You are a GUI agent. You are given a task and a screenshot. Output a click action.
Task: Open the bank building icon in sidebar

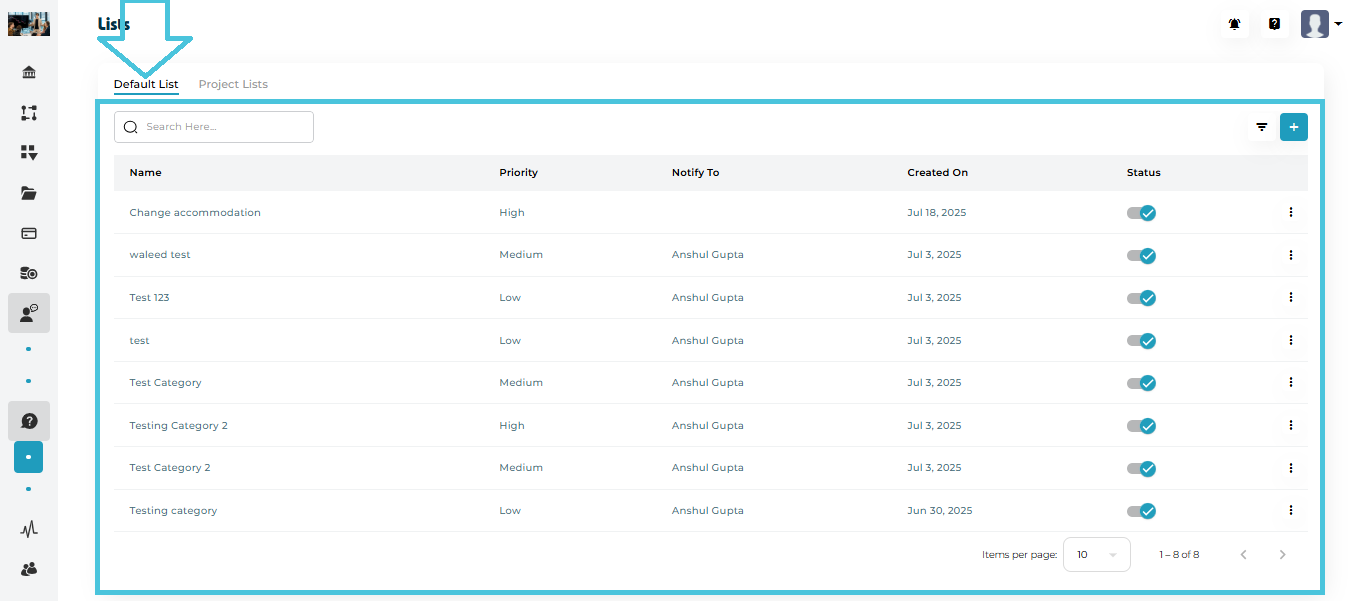[29, 73]
